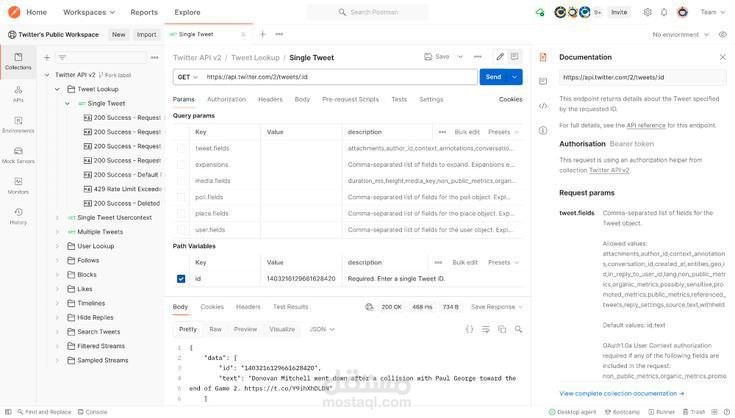Click the info icon in right sidebar
Viewport: 735px width, 418px height.
coord(543,131)
